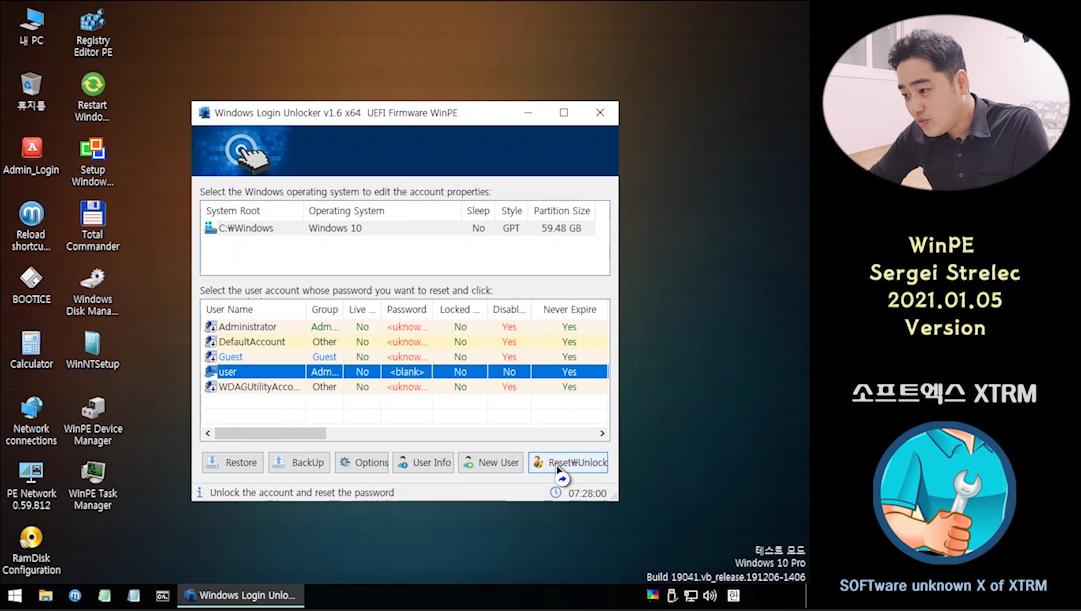This screenshot has height=611, width=1081.
Task: Click the colorful display tray icon
Action: (653, 594)
